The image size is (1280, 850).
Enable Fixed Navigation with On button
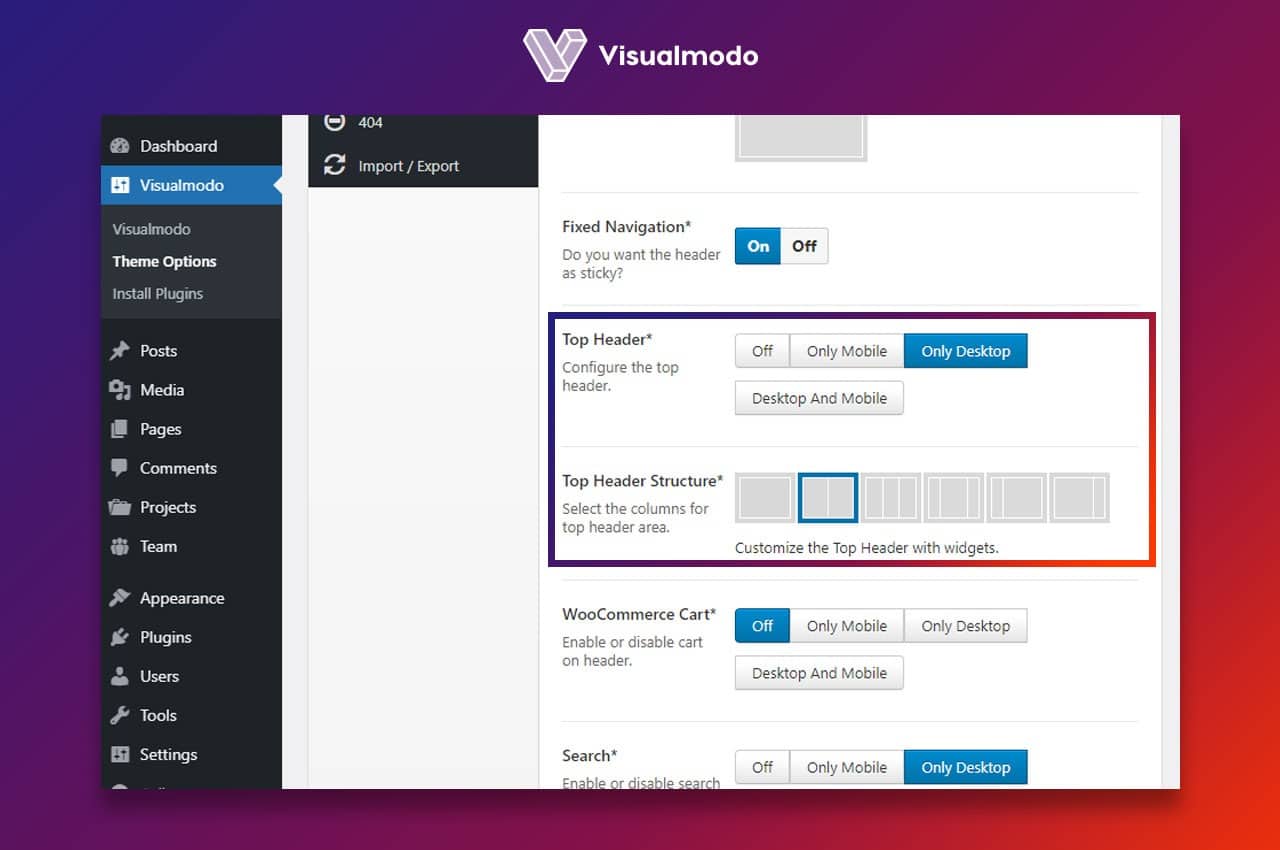click(758, 246)
